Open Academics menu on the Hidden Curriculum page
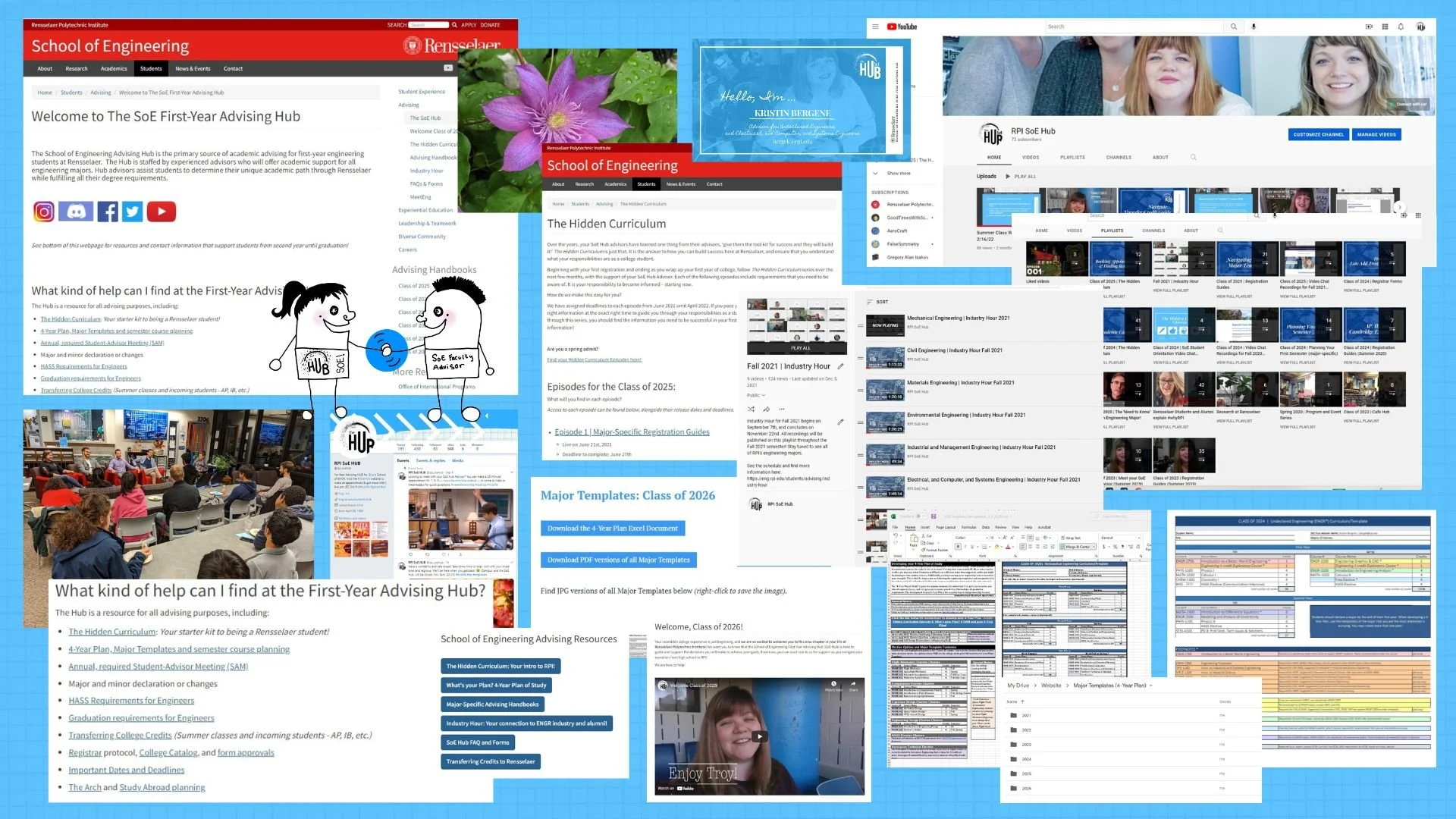This screenshot has height=819, width=1456. 615,184
